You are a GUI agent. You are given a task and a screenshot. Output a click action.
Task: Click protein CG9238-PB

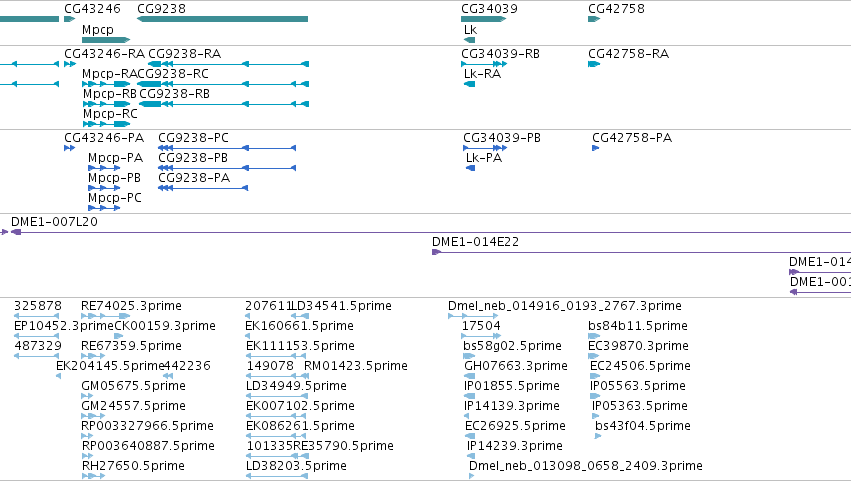tap(193, 158)
